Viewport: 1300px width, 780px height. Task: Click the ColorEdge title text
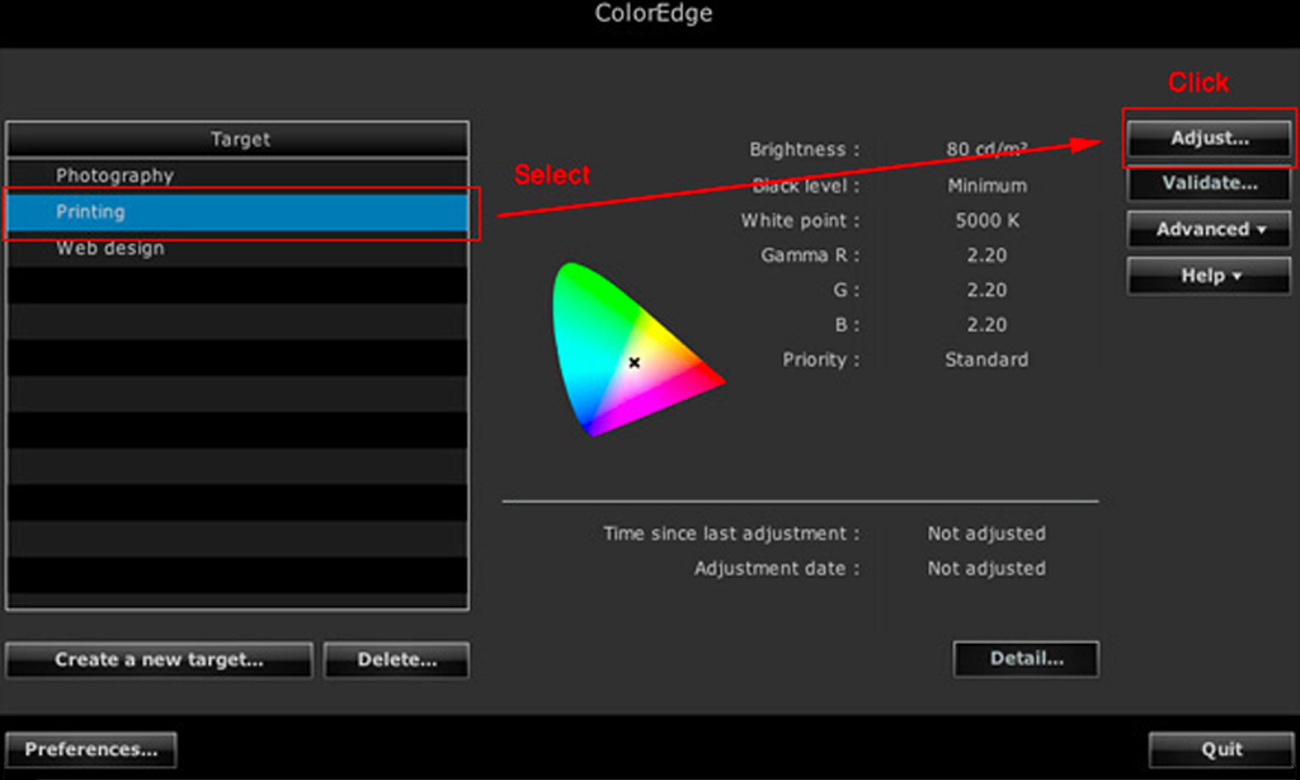click(654, 14)
